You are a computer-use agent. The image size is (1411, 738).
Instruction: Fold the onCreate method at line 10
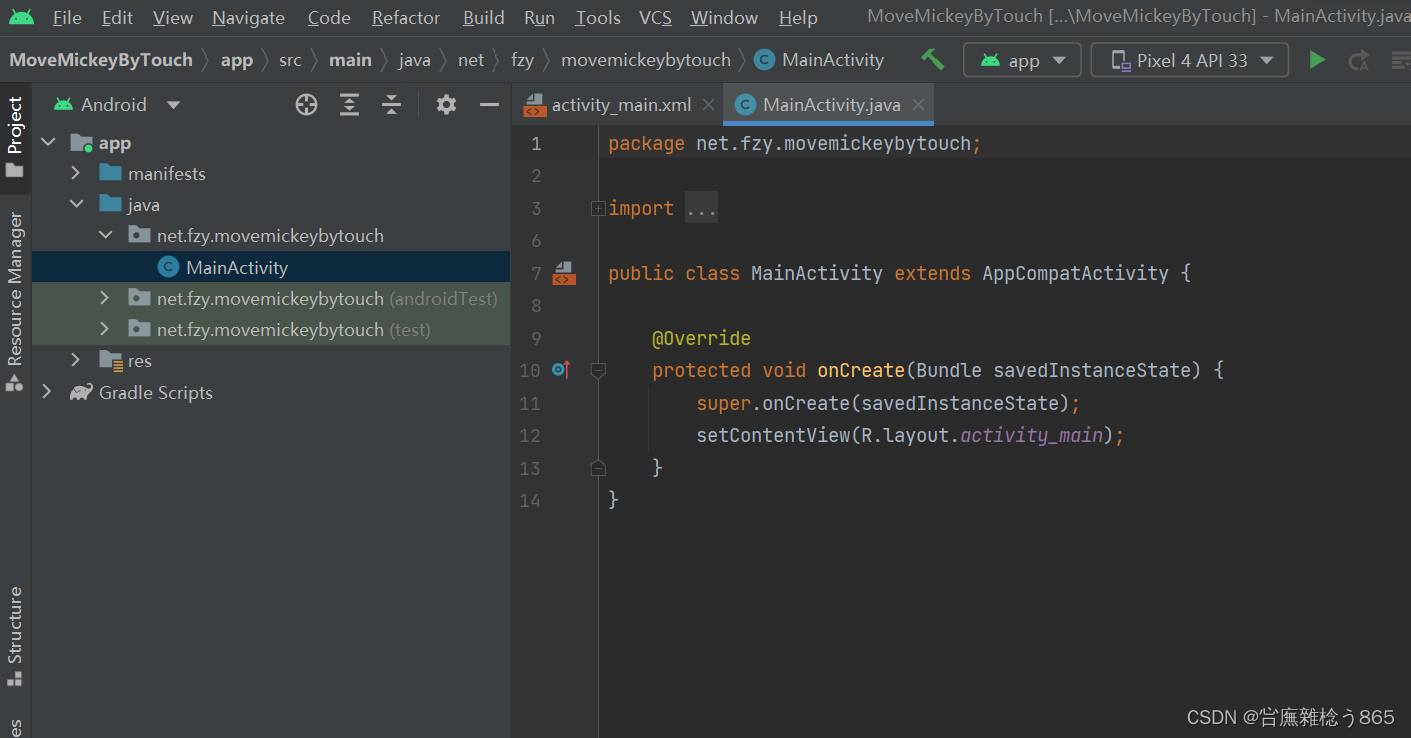[x=598, y=370]
